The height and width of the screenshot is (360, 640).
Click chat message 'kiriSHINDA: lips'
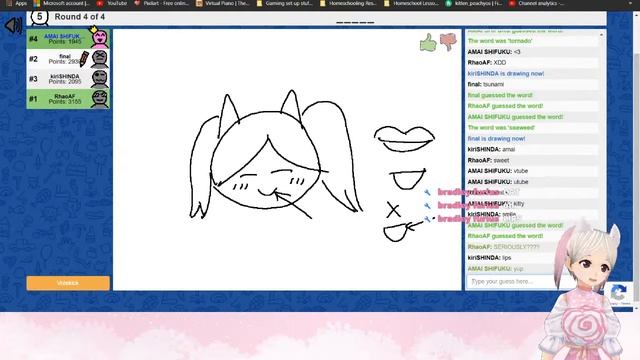click(489, 258)
